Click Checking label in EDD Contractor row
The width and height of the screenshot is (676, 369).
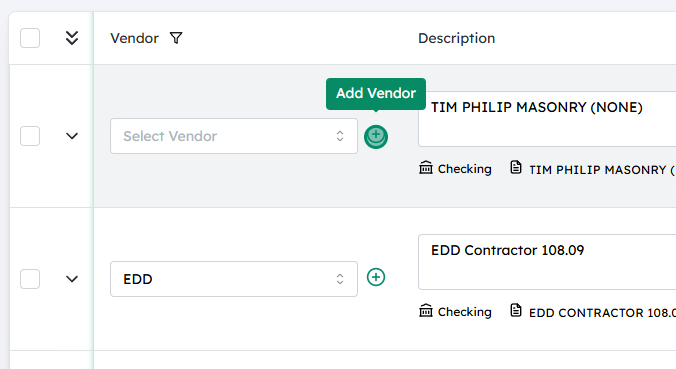click(465, 312)
